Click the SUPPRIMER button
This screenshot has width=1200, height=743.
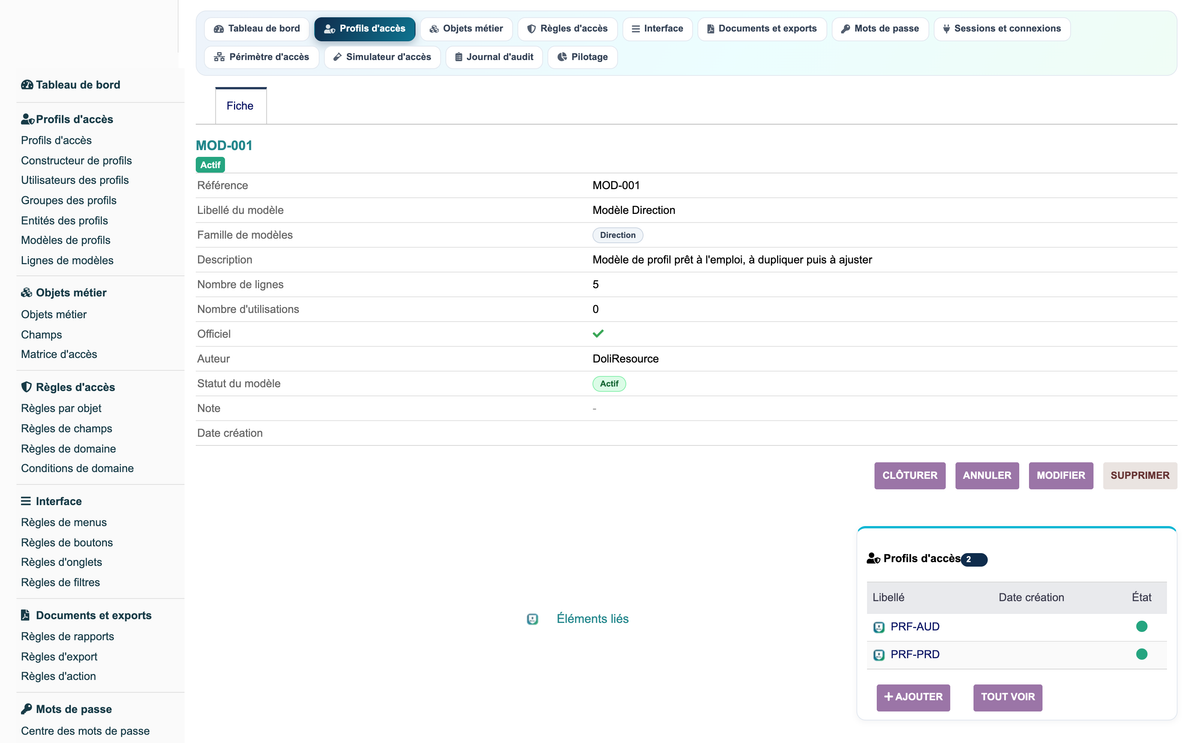pos(1140,476)
